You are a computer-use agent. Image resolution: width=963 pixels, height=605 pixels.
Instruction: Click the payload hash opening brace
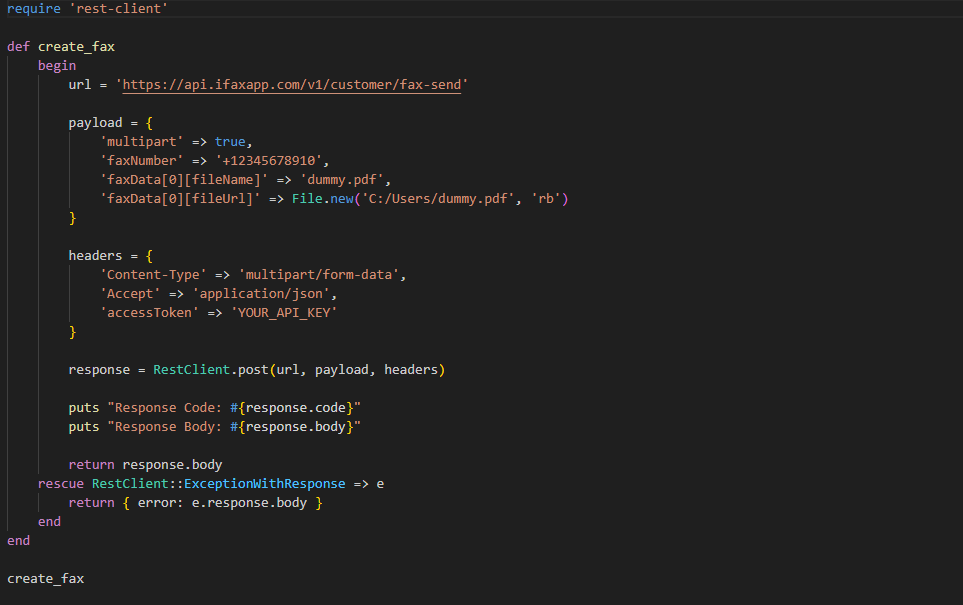pos(147,122)
